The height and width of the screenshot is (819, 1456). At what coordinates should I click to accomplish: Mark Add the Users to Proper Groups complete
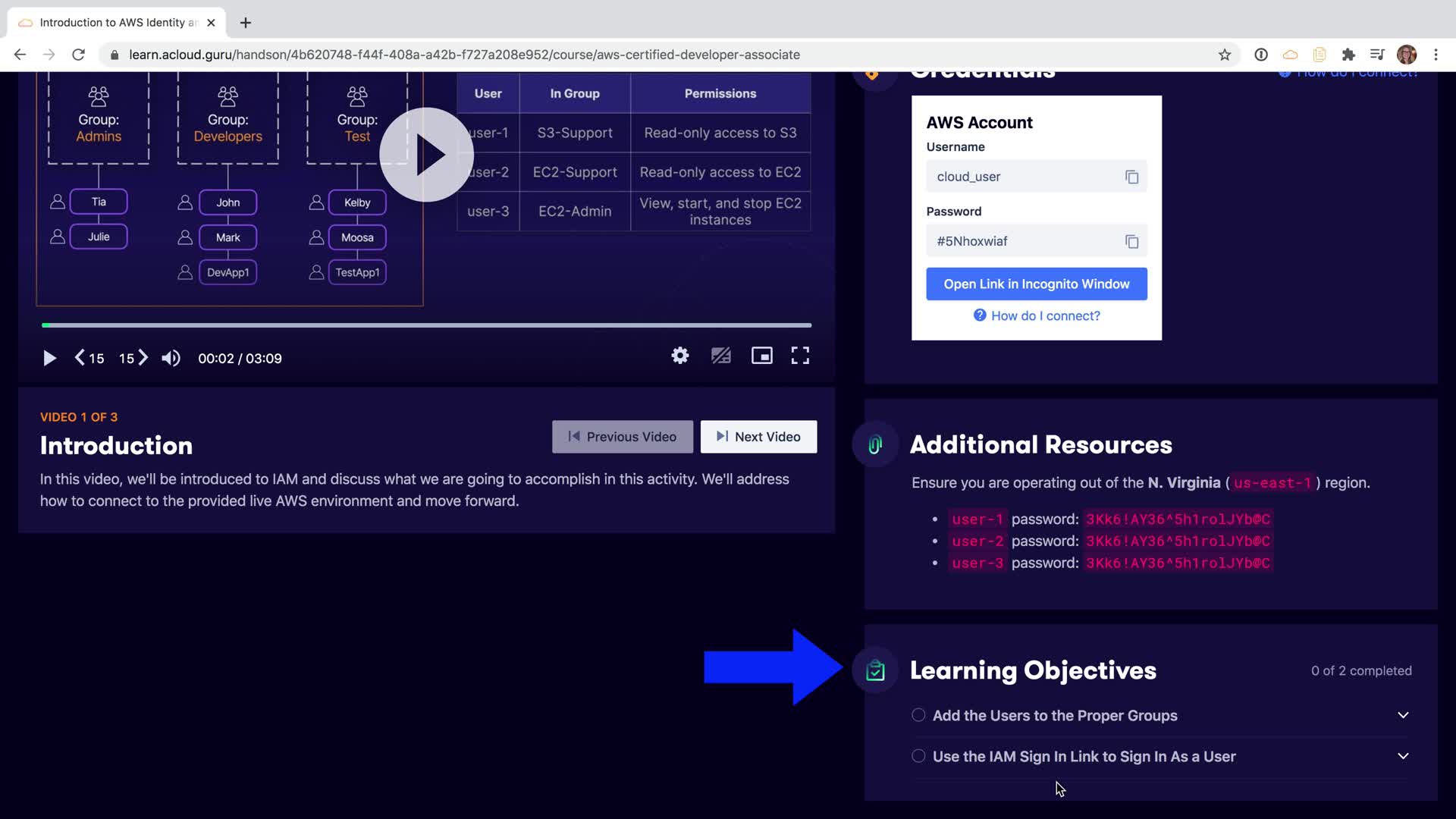918,715
